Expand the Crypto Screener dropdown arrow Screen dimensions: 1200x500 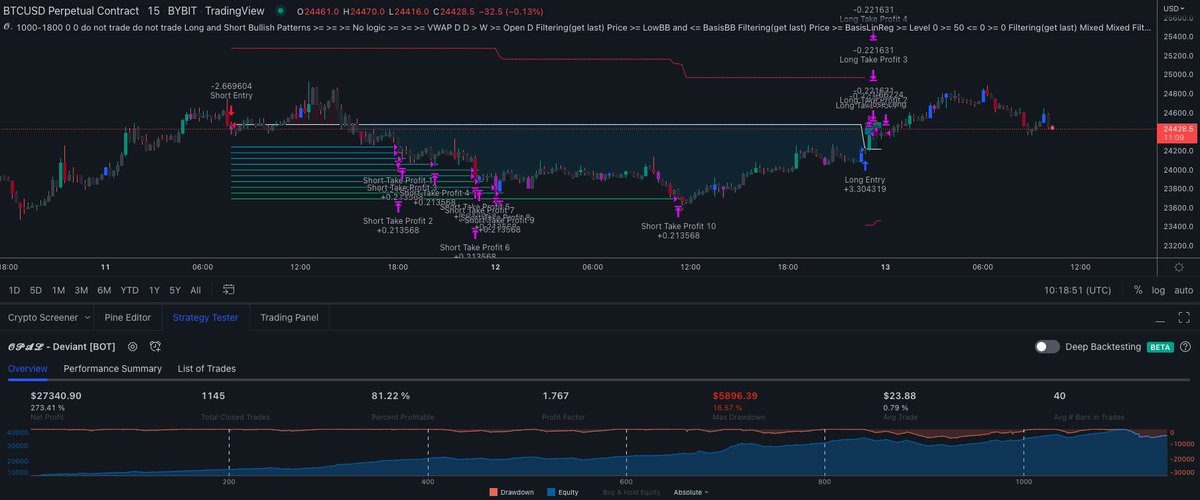point(87,318)
